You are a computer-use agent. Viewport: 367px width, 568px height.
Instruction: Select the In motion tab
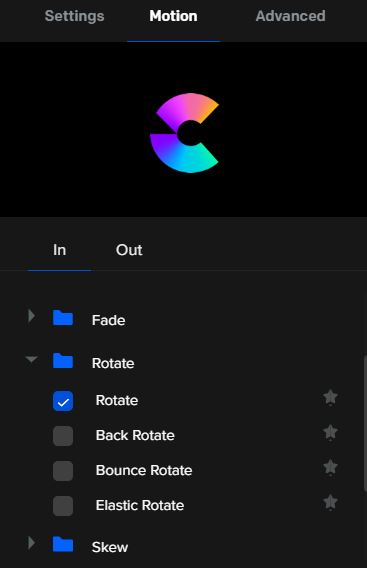pyautogui.click(x=59, y=250)
